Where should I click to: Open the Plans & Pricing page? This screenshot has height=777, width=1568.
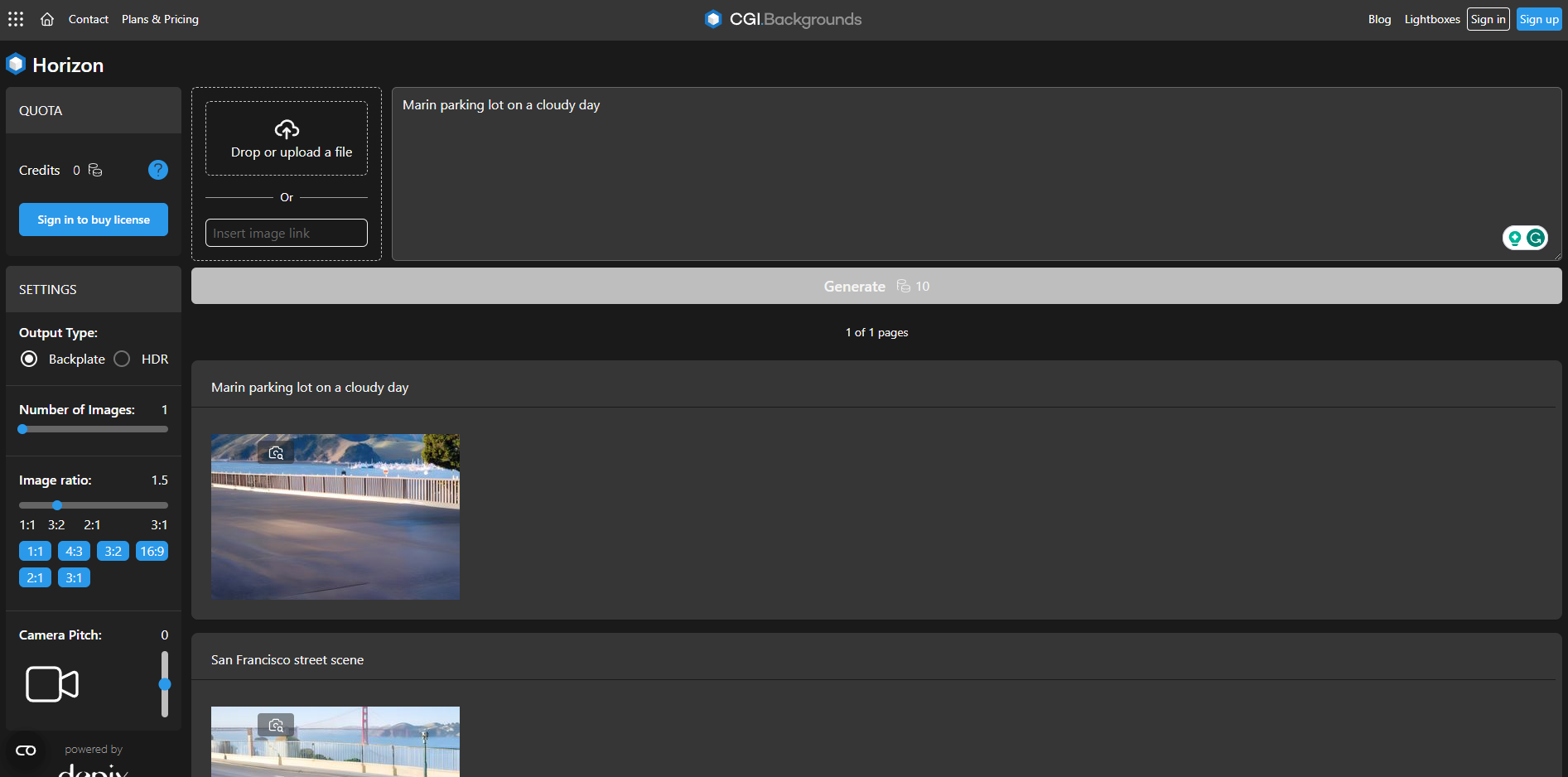(x=160, y=18)
